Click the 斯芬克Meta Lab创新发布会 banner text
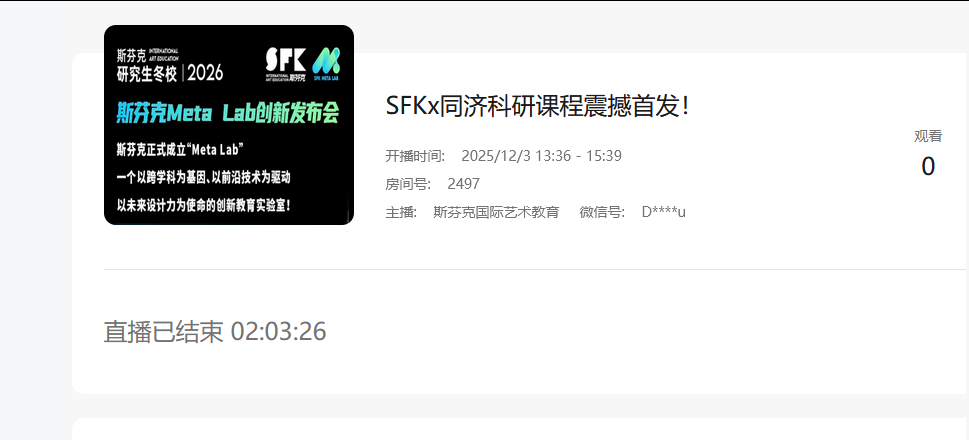This screenshot has height=440, width=969. 228,113
